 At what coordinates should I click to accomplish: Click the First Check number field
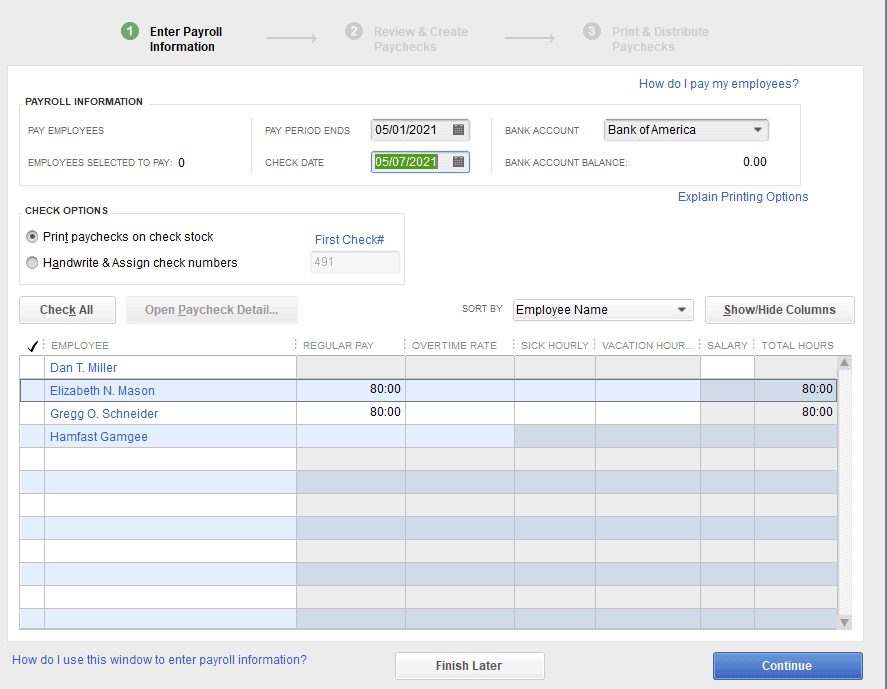355,262
